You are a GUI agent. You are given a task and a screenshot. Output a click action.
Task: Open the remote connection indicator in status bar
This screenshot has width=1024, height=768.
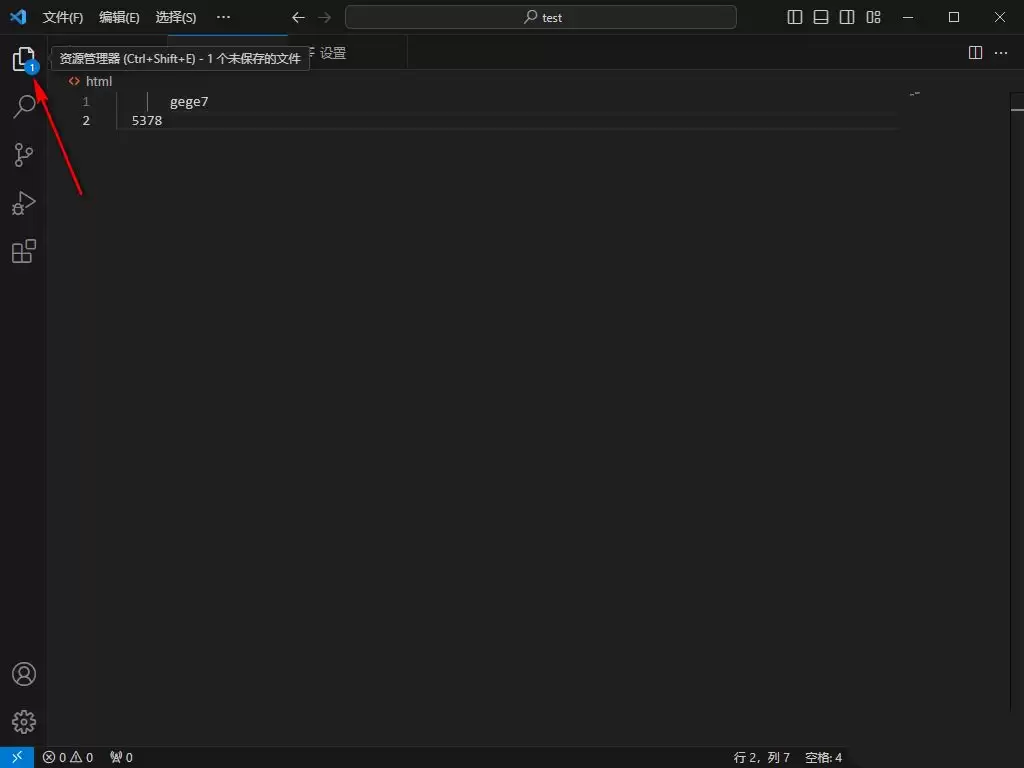[18, 757]
